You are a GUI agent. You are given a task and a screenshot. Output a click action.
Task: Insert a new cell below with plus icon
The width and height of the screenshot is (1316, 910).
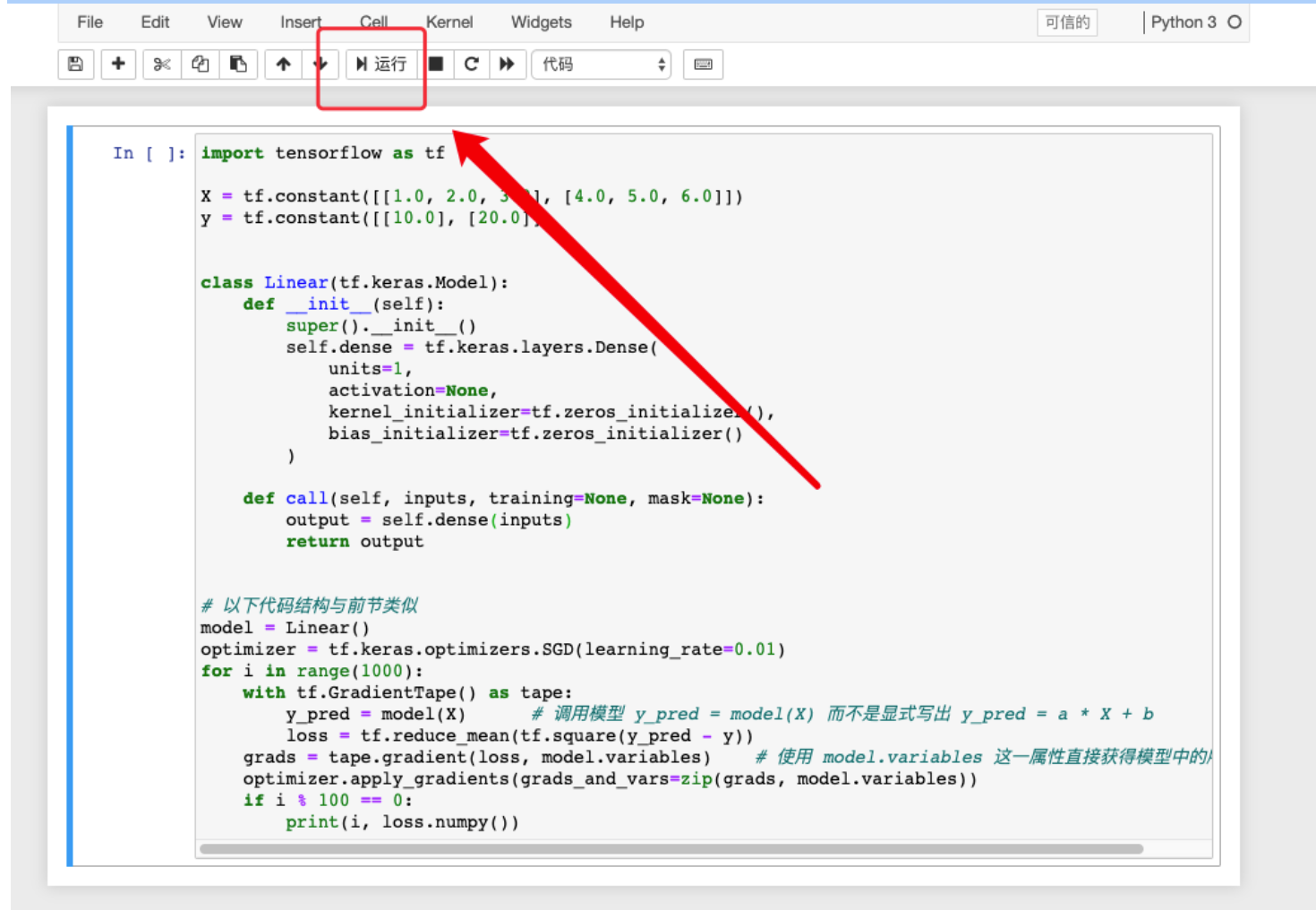coord(118,64)
